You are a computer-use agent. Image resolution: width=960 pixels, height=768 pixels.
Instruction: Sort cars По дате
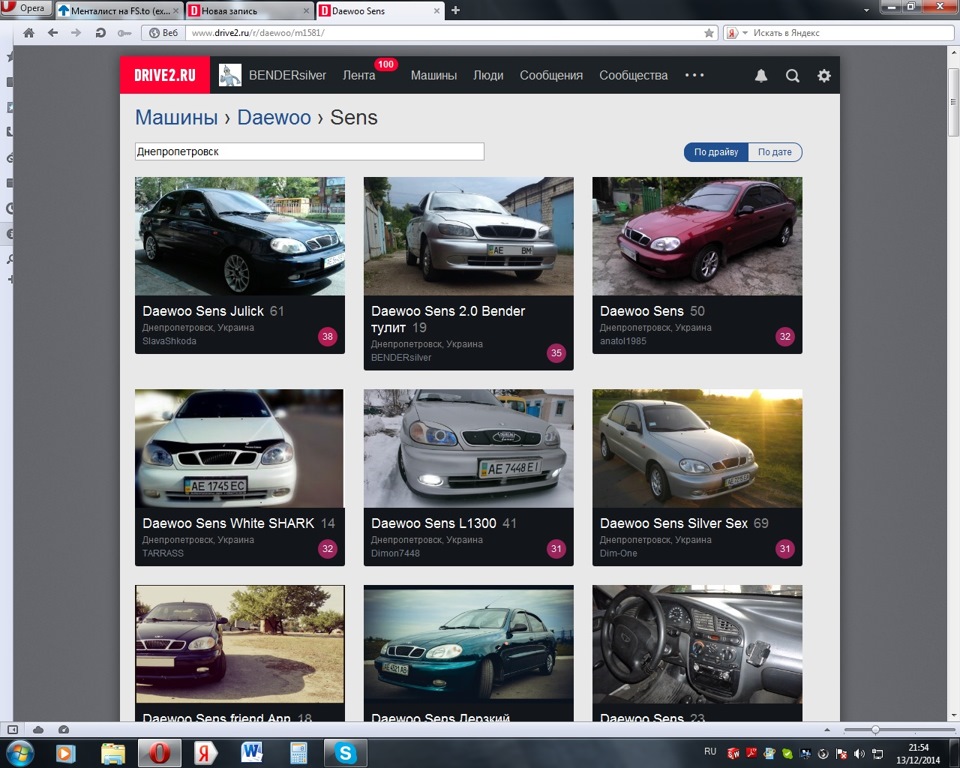775,152
